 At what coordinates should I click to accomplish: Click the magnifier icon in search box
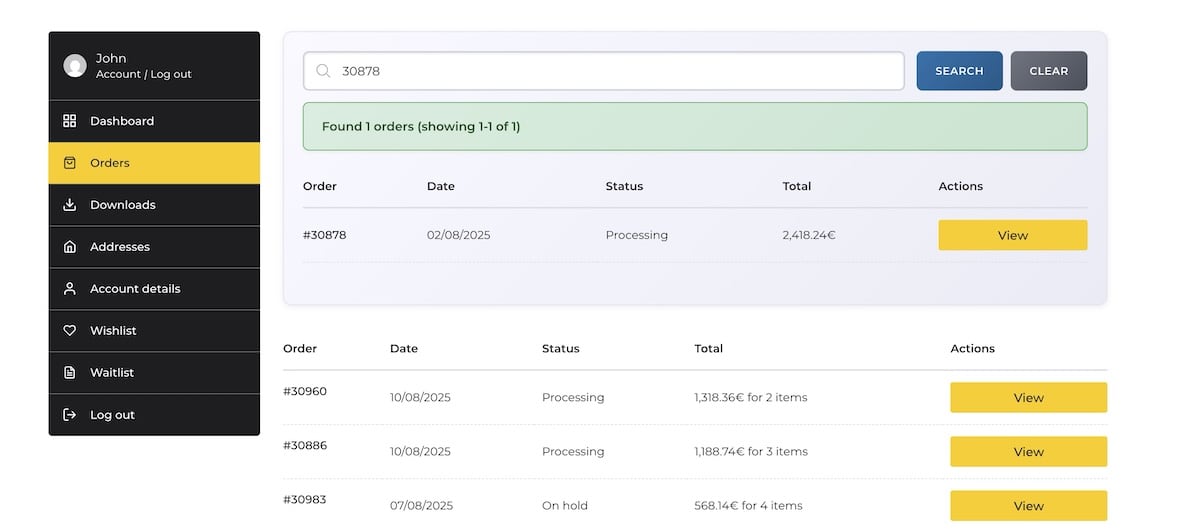(323, 71)
